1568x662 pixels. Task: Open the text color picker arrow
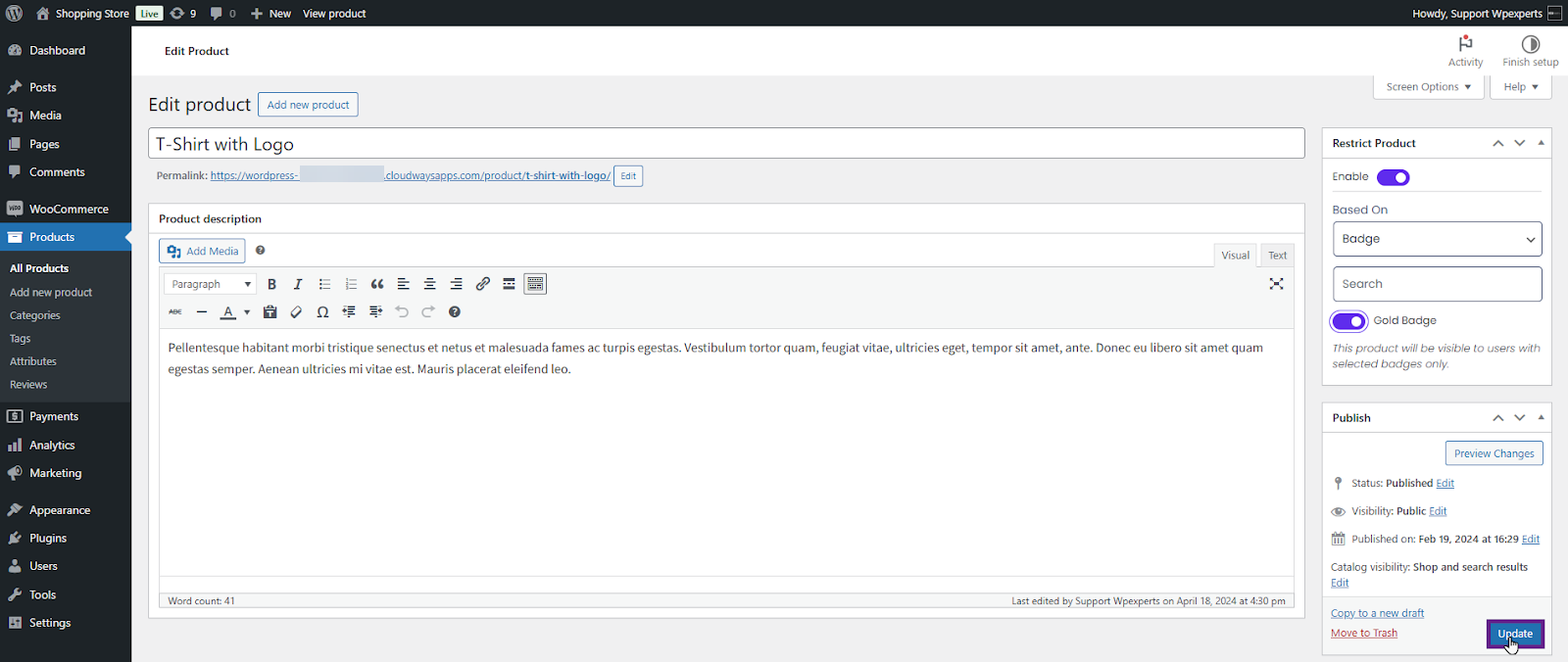coord(247,312)
